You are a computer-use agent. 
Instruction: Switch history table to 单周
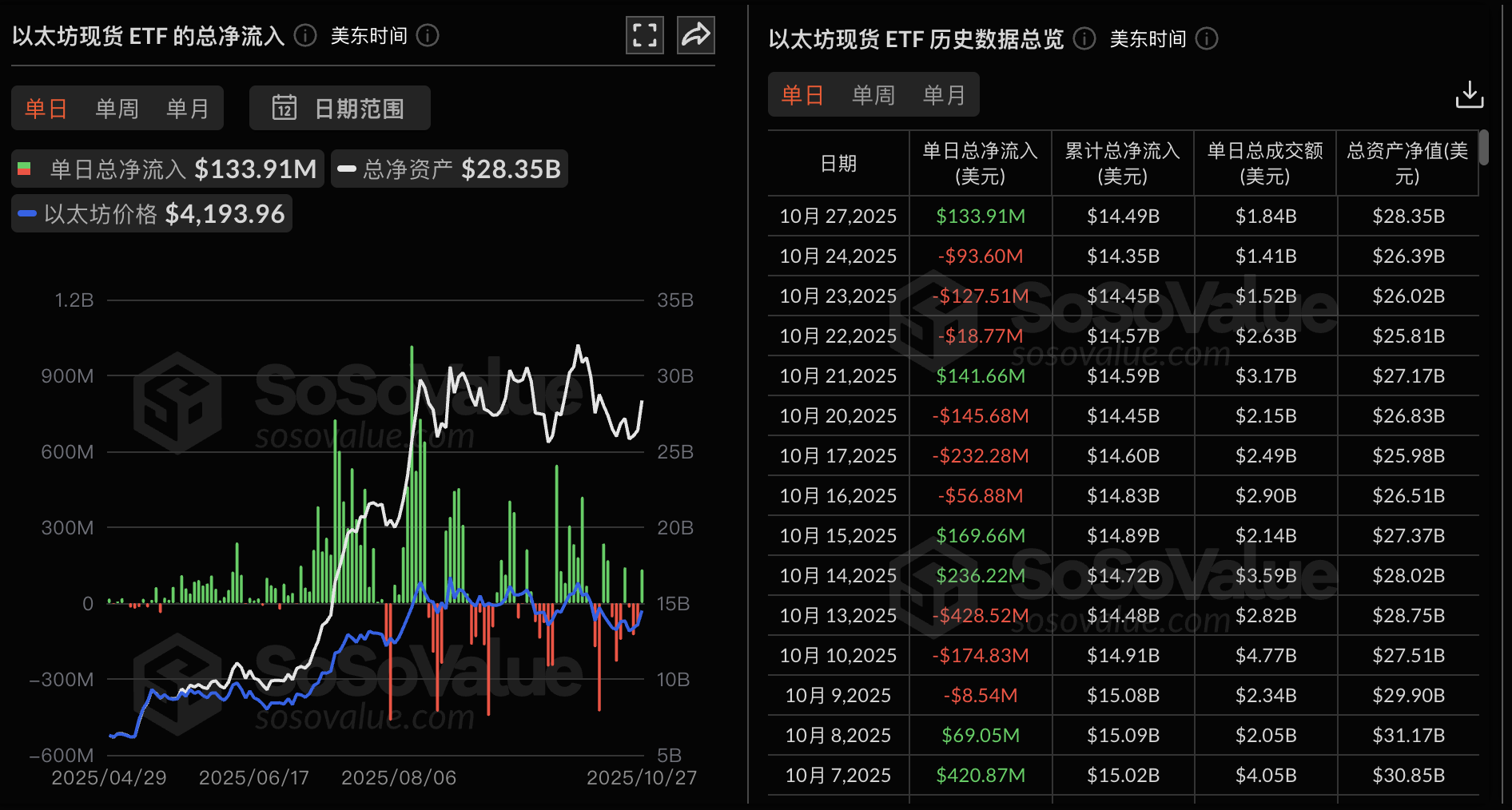[x=873, y=95]
